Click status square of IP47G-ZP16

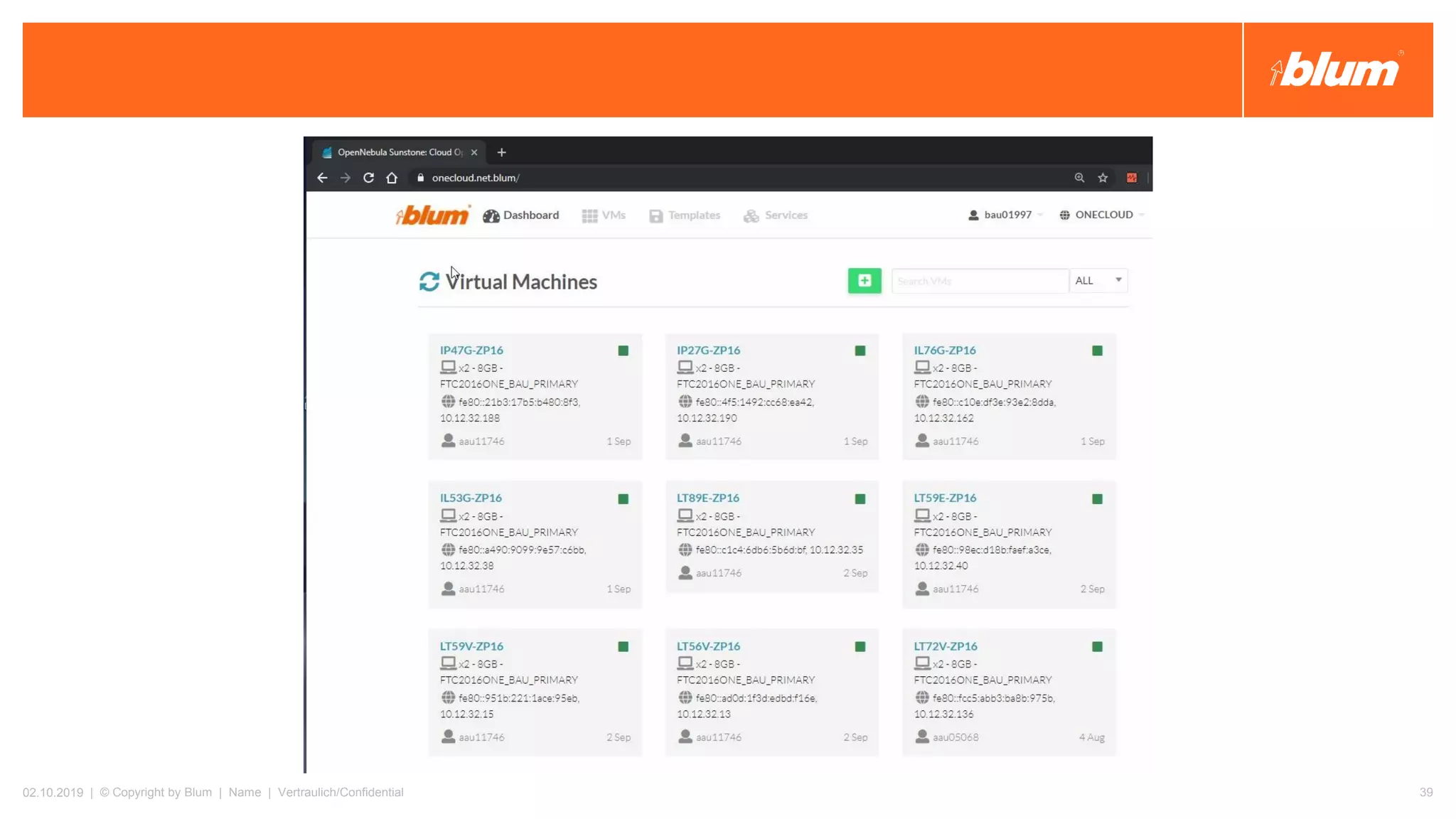pos(623,350)
